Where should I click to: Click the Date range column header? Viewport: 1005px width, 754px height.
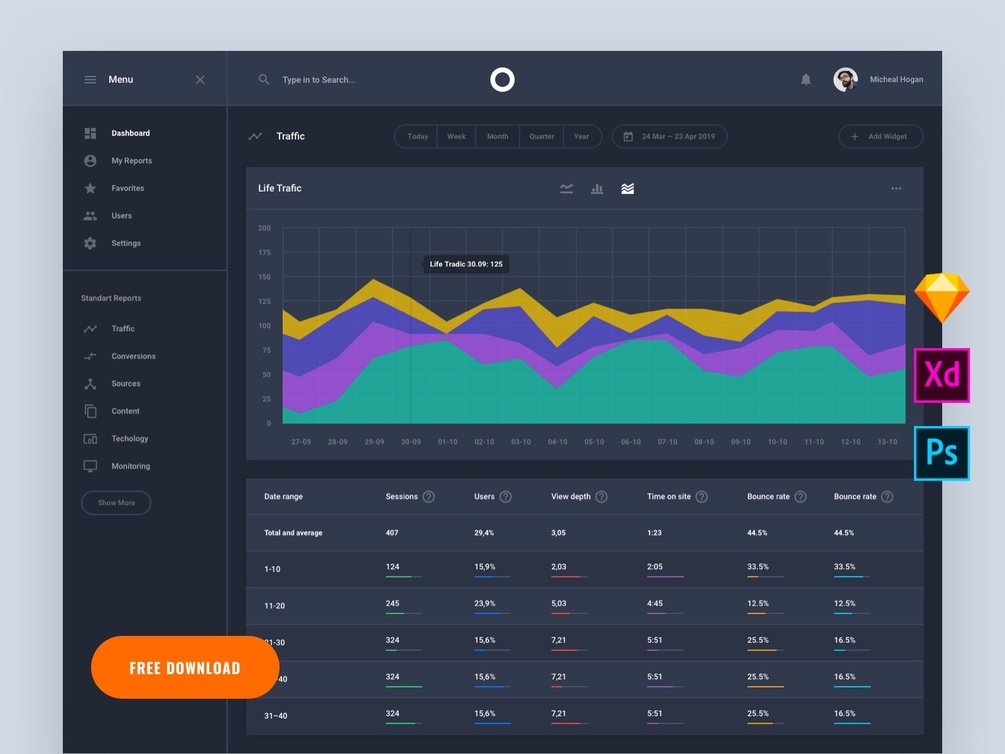(x=283, y=497)
